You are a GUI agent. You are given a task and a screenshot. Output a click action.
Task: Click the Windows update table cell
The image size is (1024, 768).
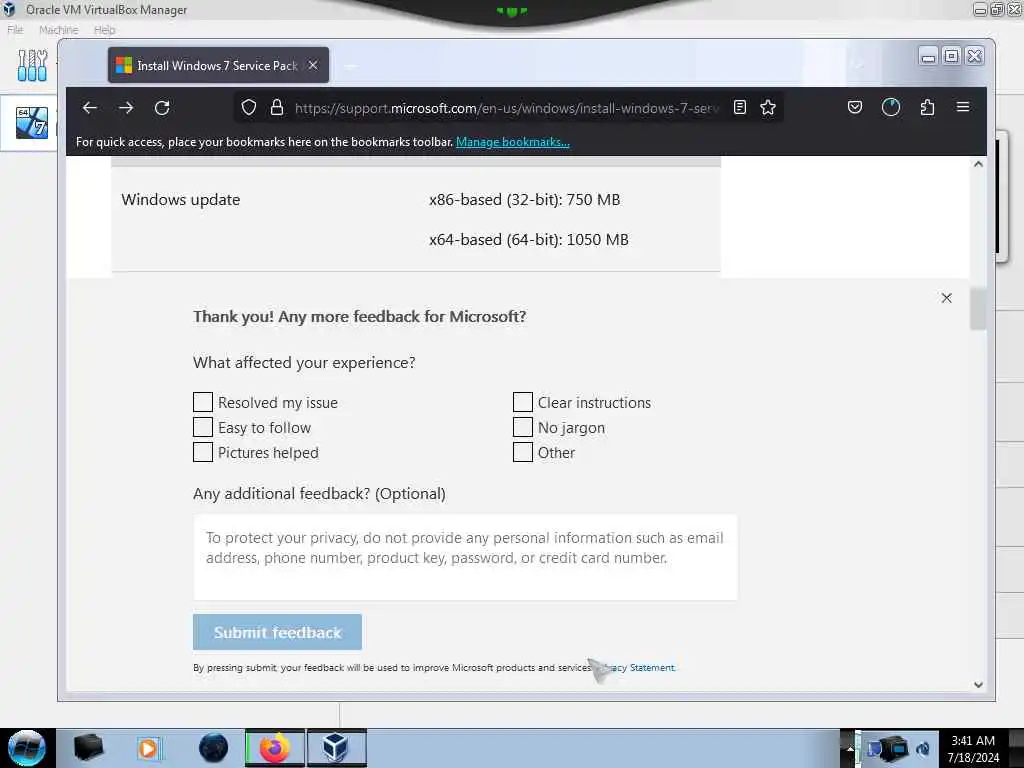(181, 200)
